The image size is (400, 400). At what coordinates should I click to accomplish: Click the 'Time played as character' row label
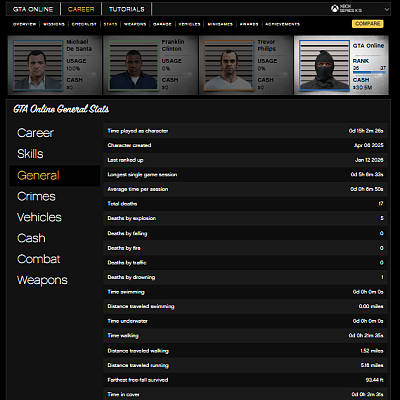tap(138, 131)
